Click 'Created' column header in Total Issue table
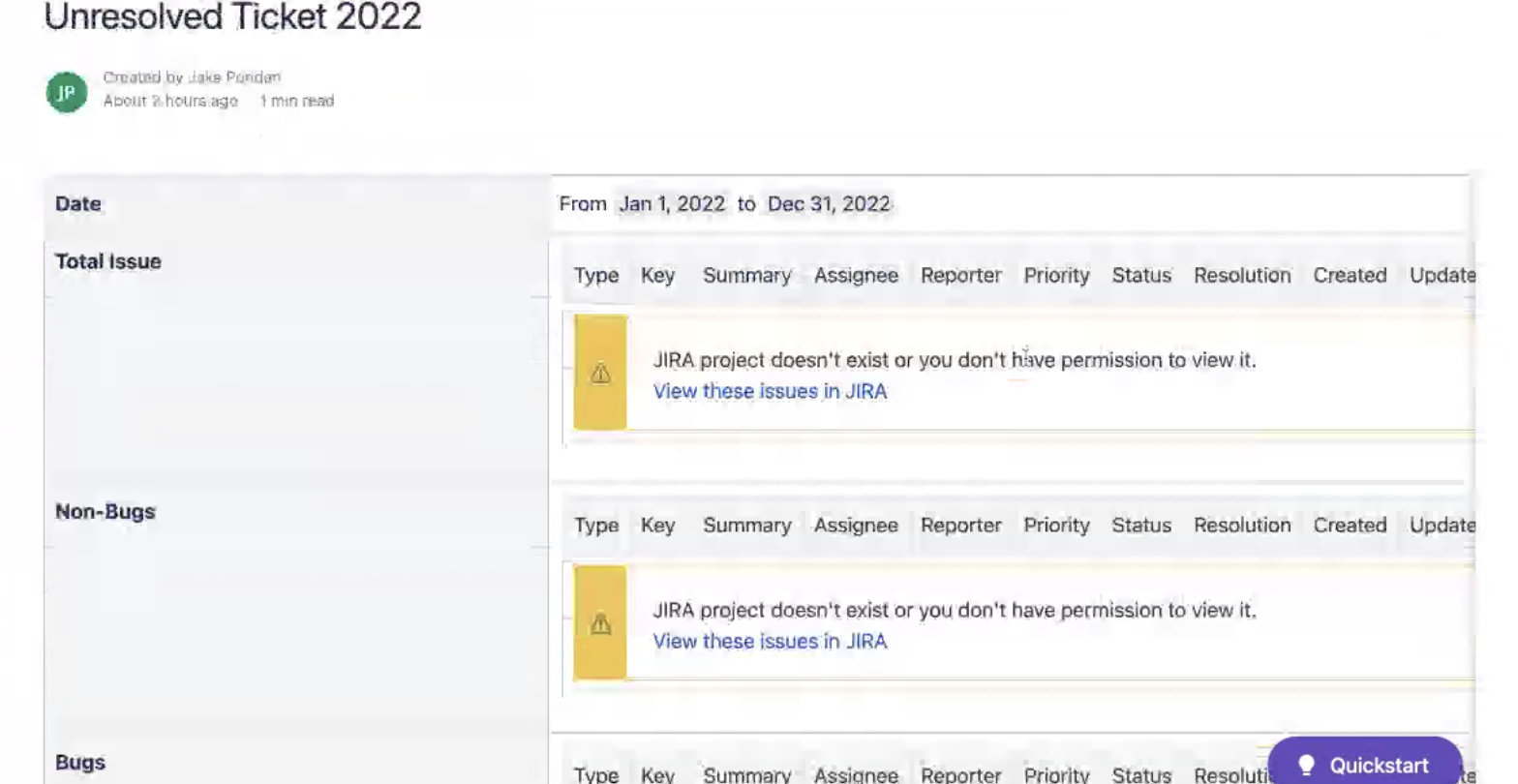Viewport: 1518px width, 784px height. (1351, 276)
